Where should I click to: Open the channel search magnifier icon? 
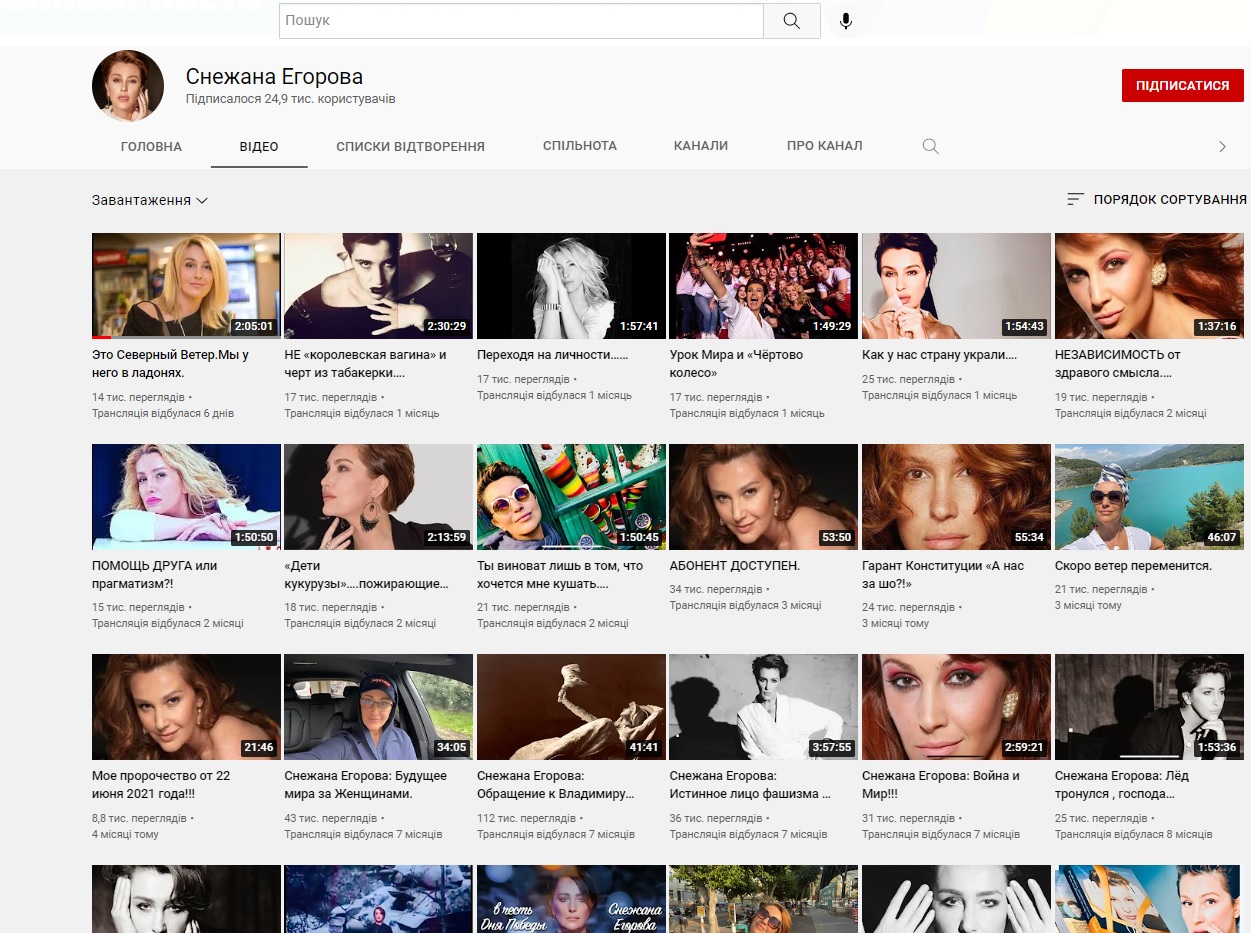point(930,146)
